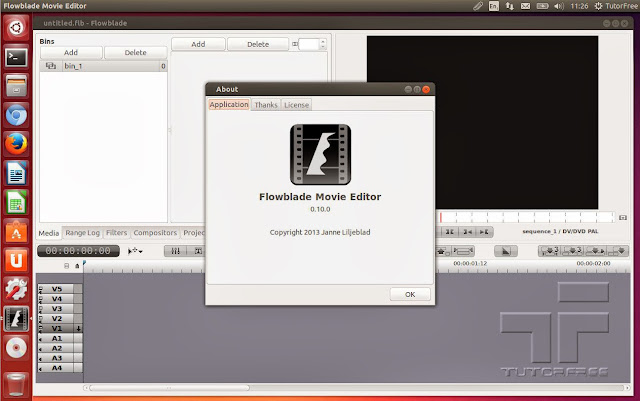Open the Range Log tab
This screenshot has height=401, width=640.
(82, 233)
